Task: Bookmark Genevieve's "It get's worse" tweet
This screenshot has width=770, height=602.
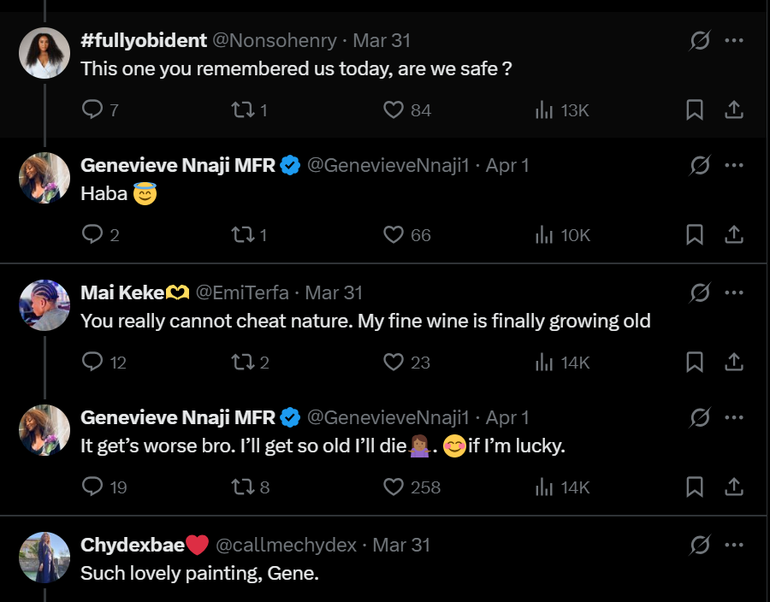Action: (x=694, y=487)
